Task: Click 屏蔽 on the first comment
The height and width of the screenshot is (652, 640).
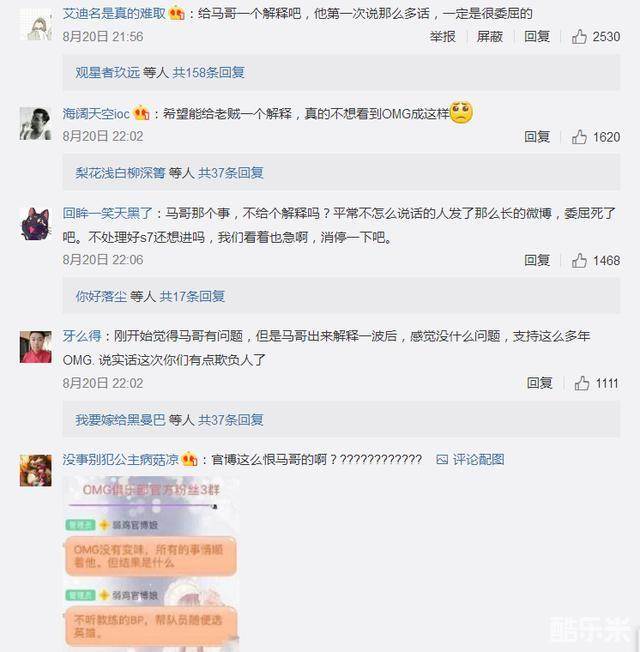Action: tap(490, 37)
